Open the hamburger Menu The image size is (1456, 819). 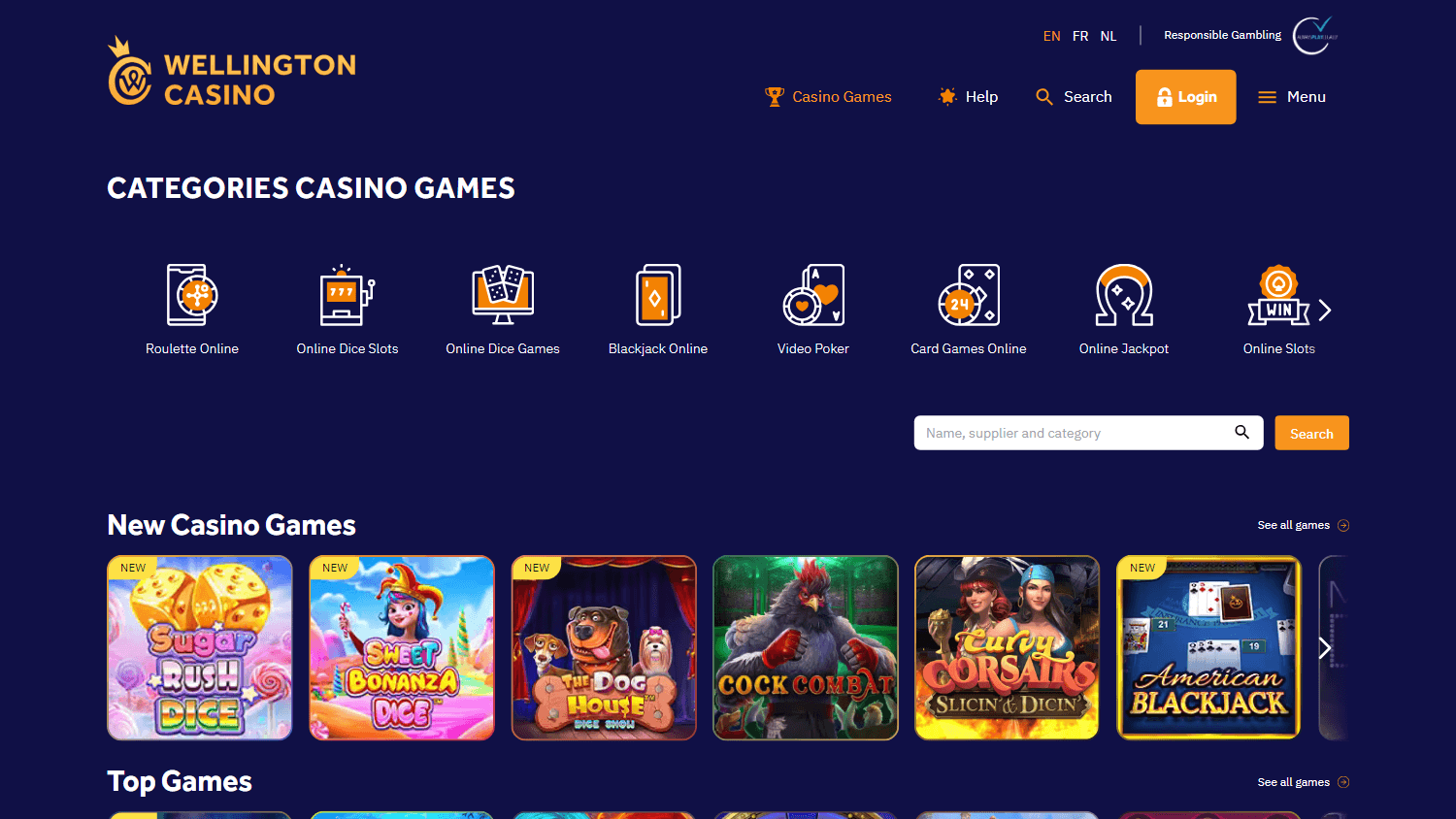1292,97
